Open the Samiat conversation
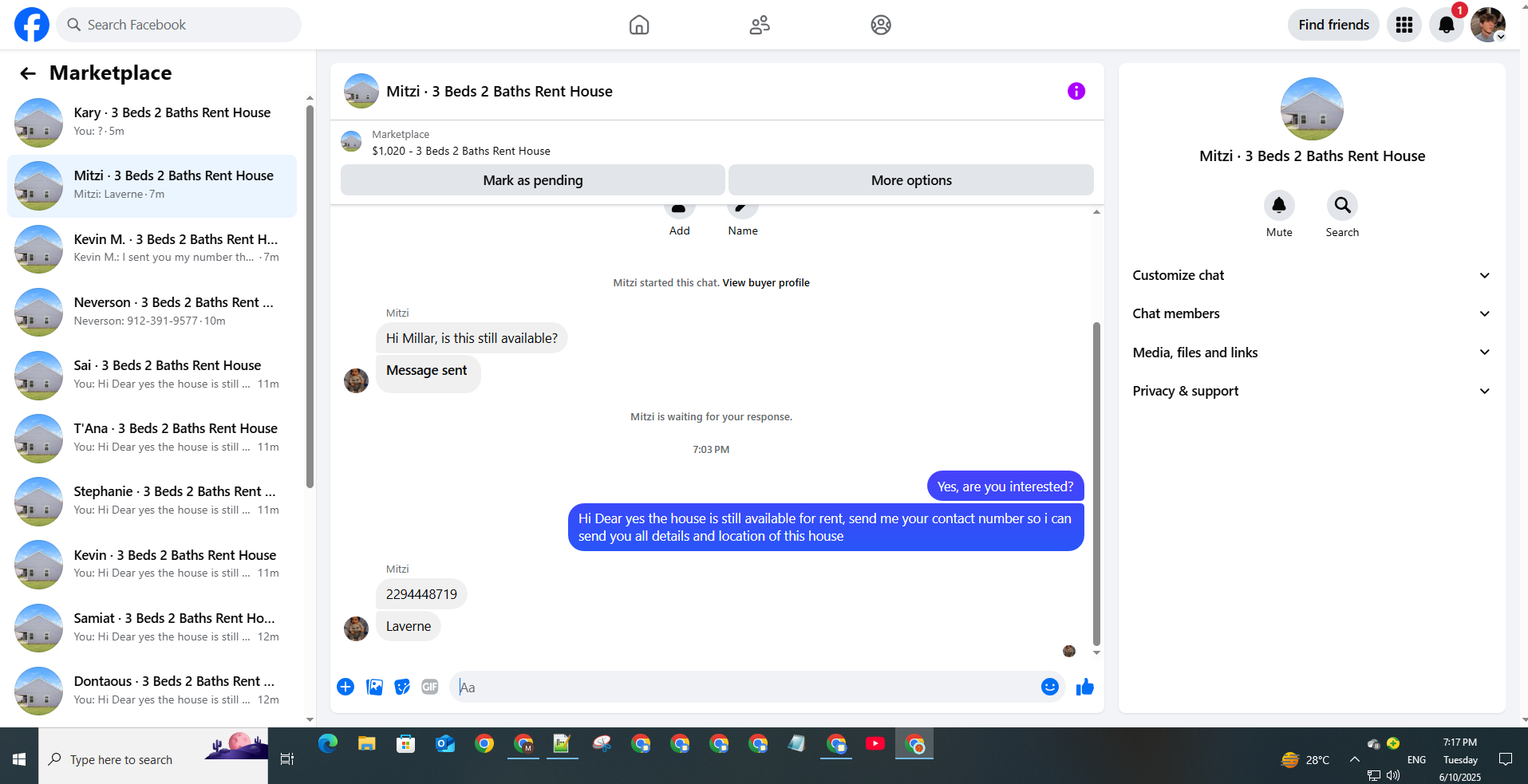This screenshot has height=784, width=1528. point(152,628)
